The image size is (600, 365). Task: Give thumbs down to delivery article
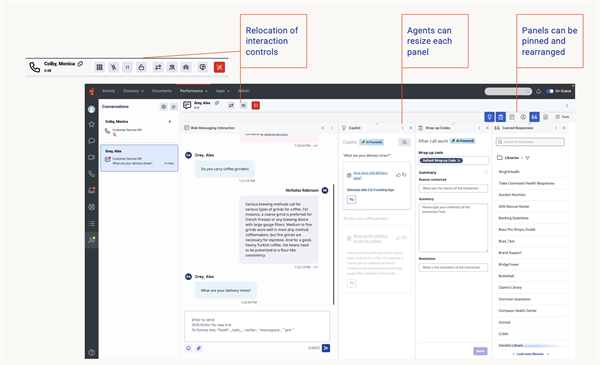tap(404, 175)
